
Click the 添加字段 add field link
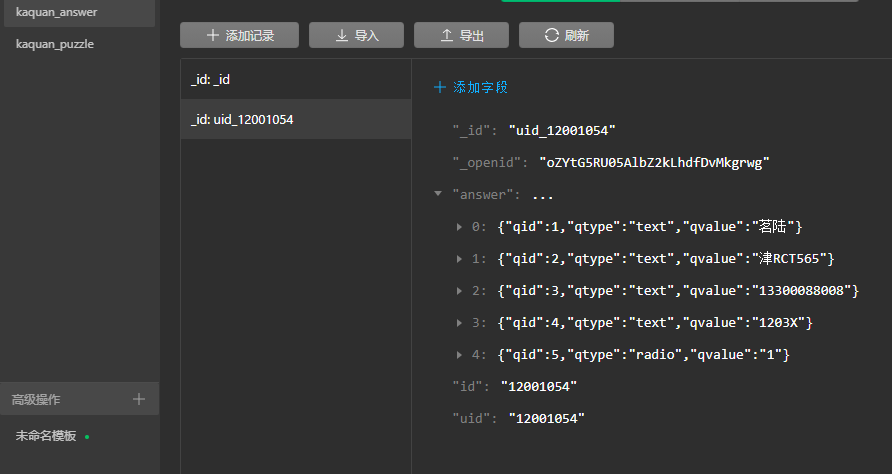(480, 87)
